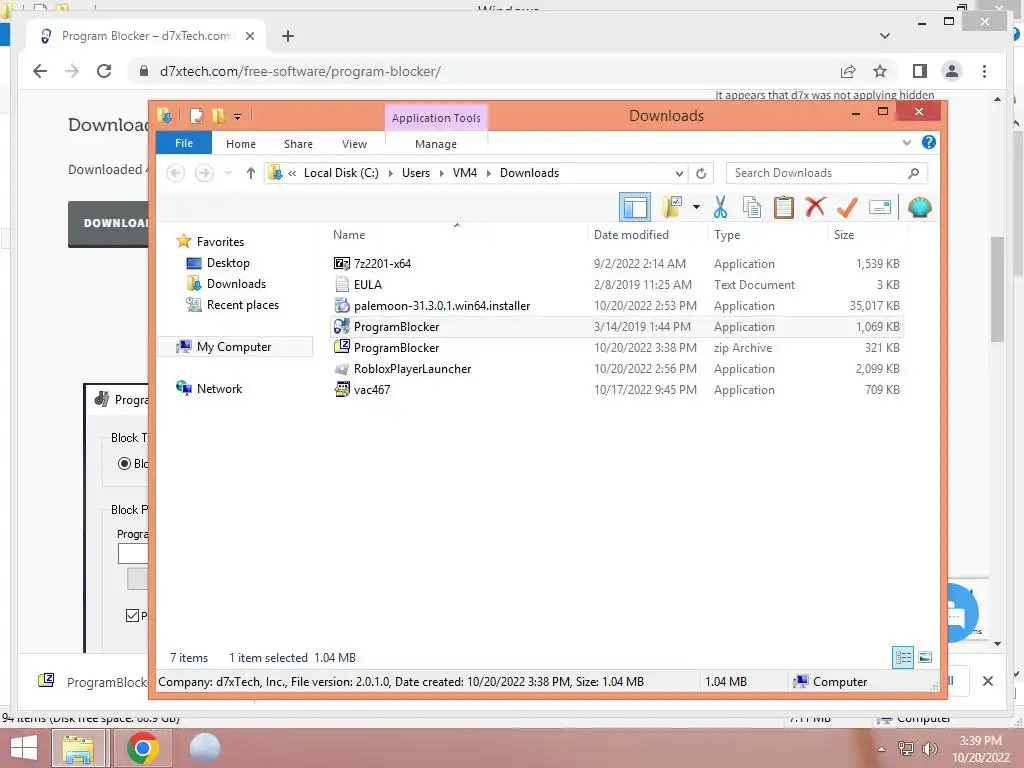Select Desktop under Favorites
The height and width of the screenshot is (768, 1024).
point(228,263)
